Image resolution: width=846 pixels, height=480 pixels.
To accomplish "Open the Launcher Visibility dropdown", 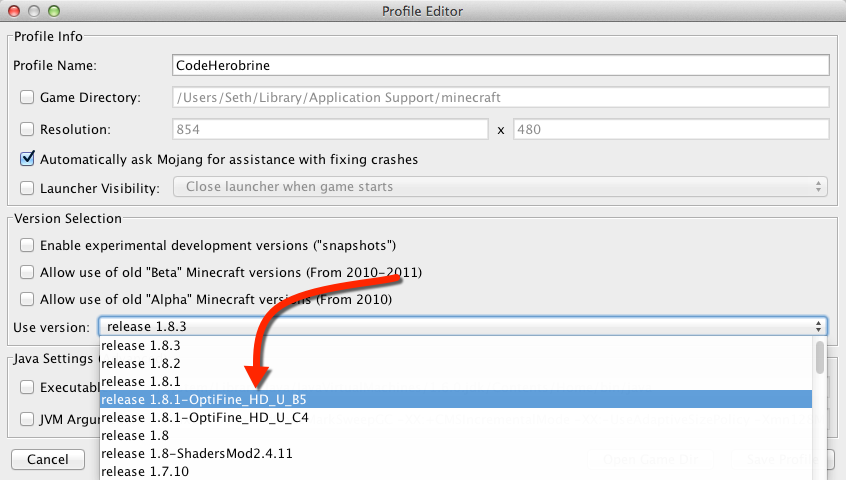I will coord(500,187).
